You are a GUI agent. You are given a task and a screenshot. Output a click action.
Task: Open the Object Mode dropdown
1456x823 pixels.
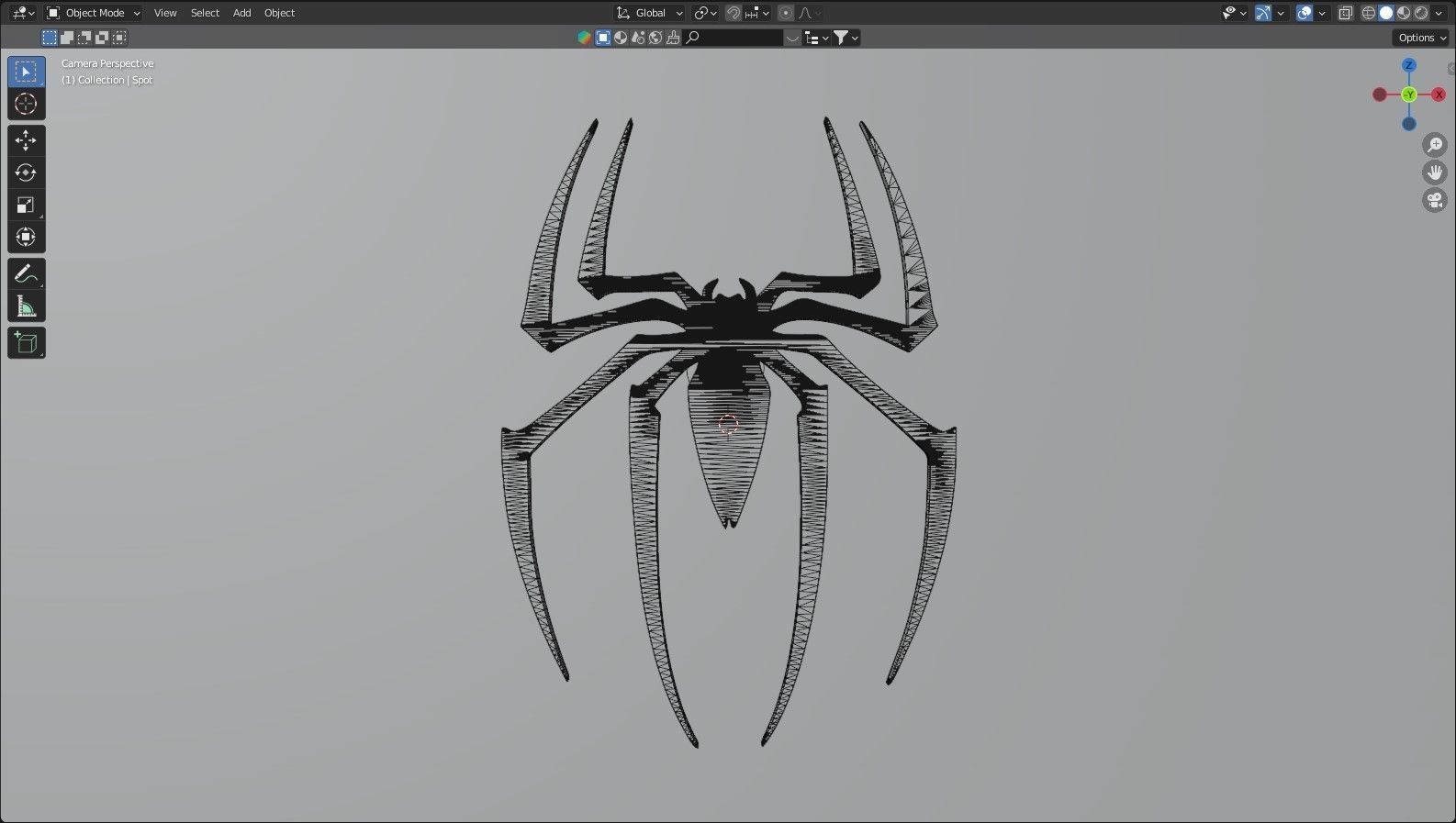point(94,13)
